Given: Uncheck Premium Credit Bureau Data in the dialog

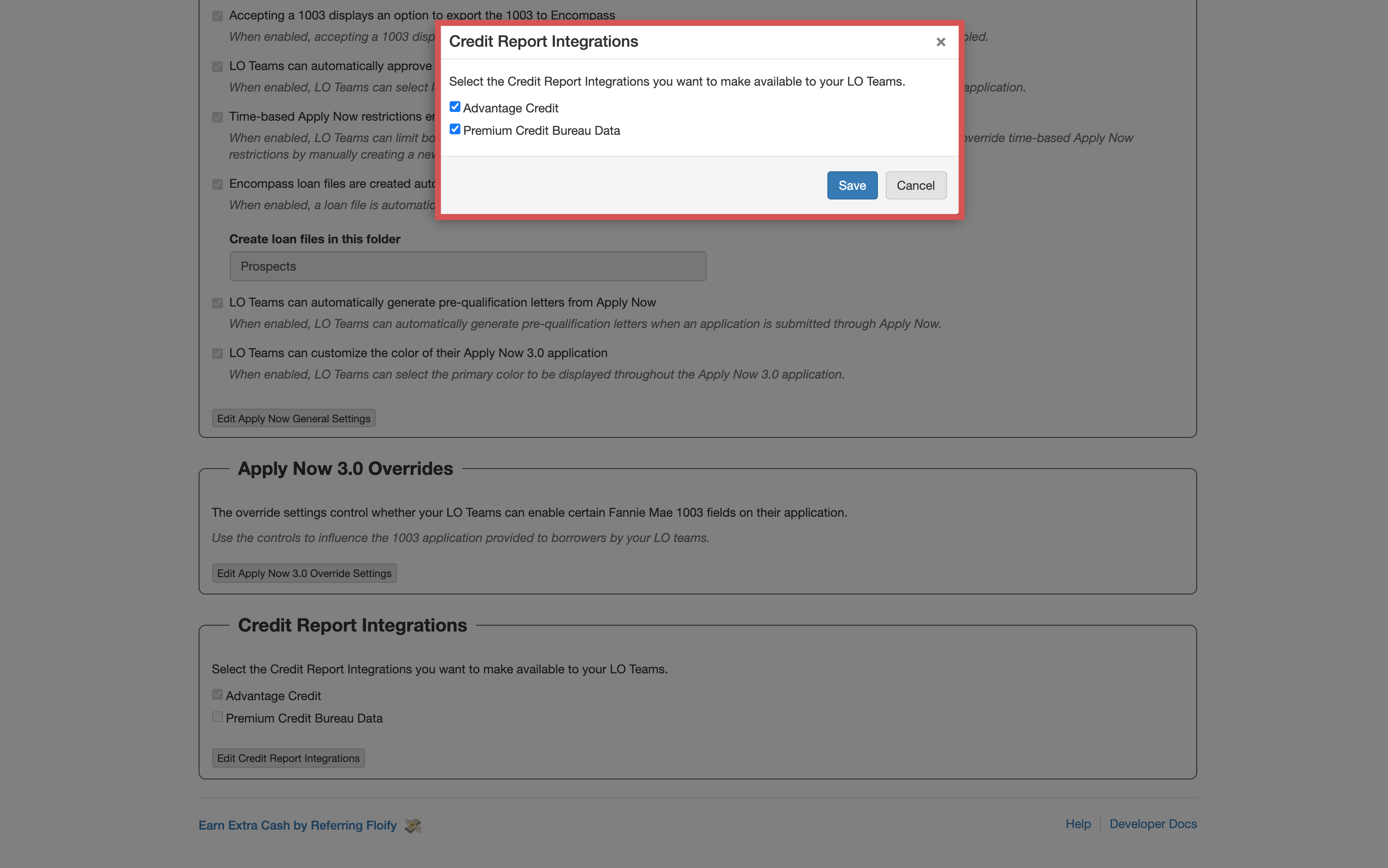Looking at the screenshot, I should (455, 129).
